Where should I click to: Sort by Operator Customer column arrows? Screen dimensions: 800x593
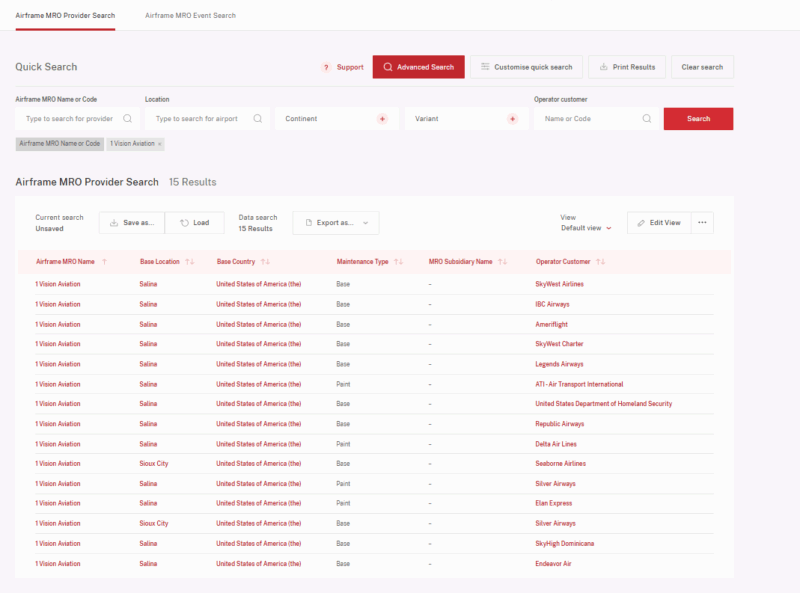pyautogui.click(x=600, y=262)
